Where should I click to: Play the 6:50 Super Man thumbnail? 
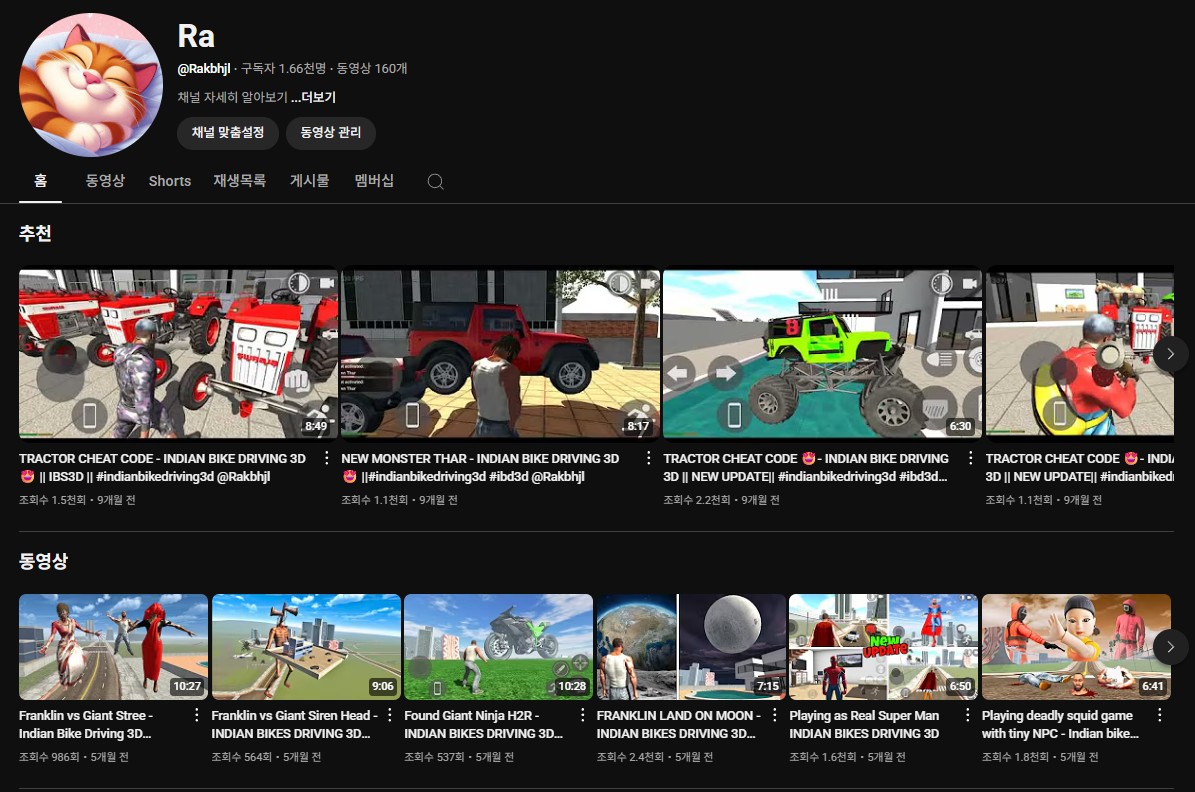click(x=883, y=647)
